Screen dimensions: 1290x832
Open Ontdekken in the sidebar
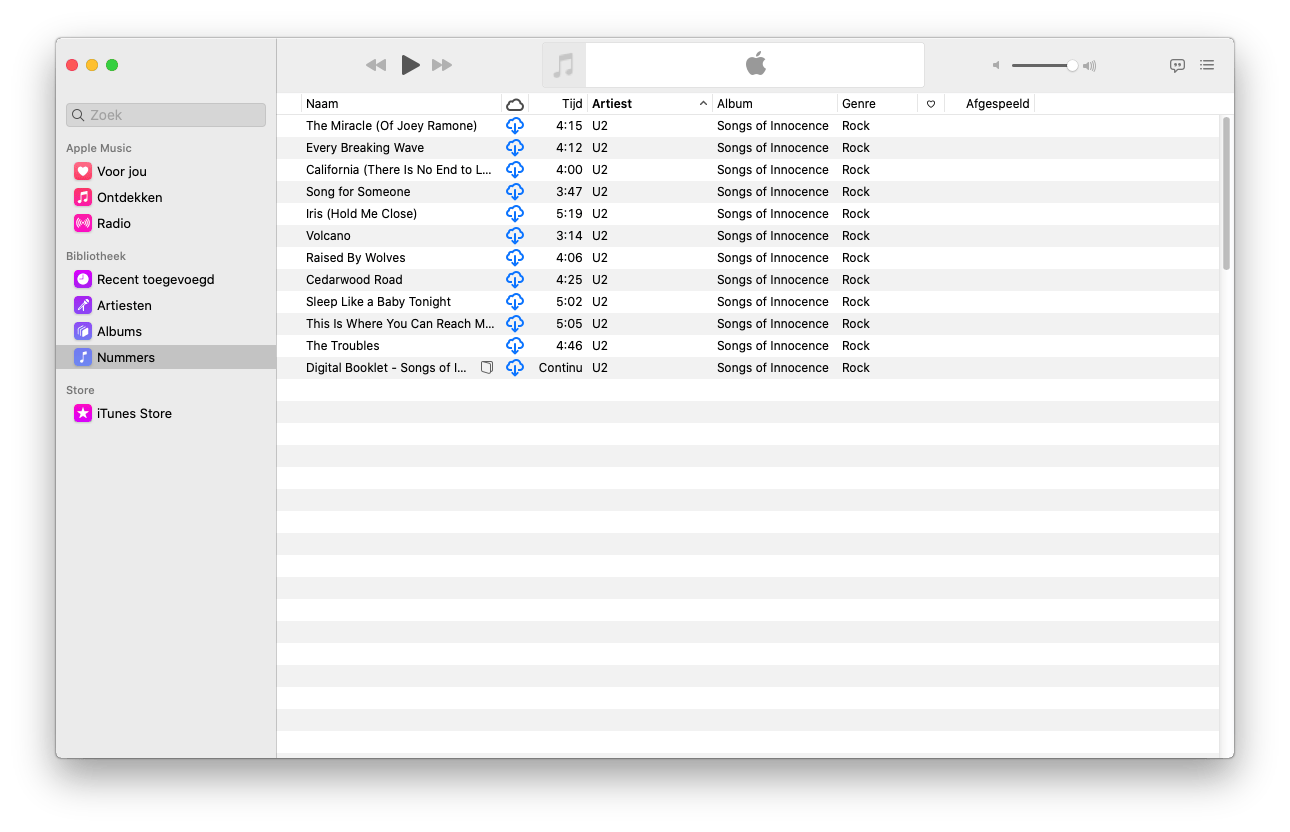point(166,197)
